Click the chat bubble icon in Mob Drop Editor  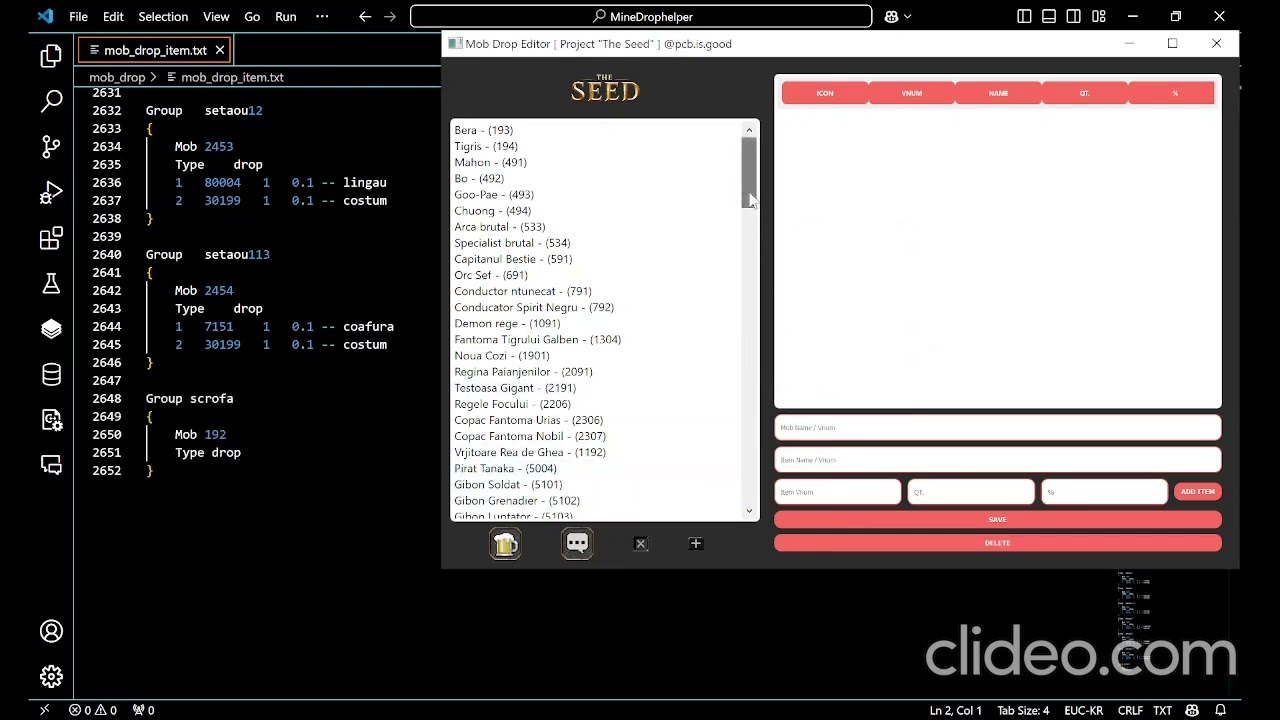click(577, 543)
